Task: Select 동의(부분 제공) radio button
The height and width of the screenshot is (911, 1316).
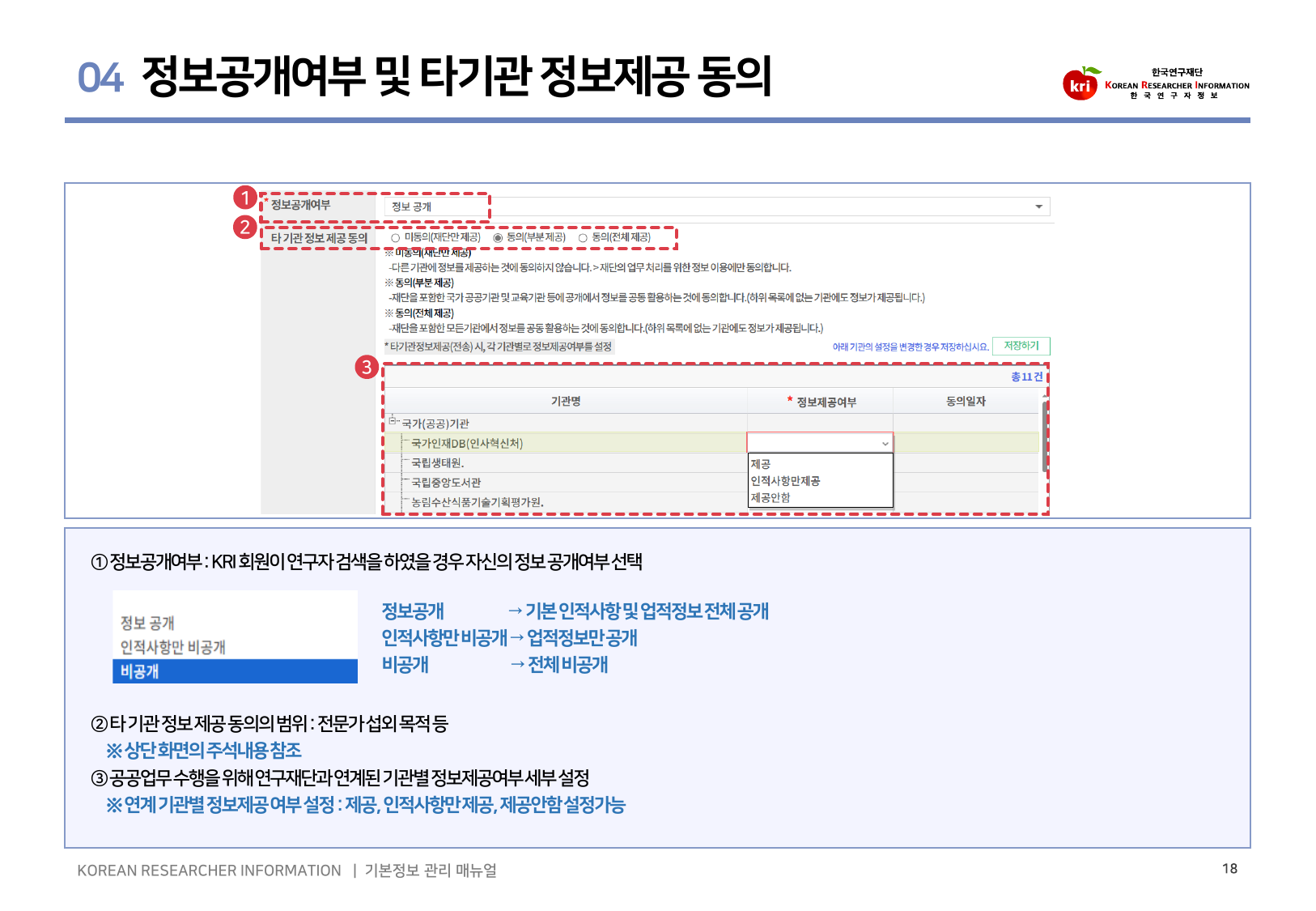Action: point(498,238)
